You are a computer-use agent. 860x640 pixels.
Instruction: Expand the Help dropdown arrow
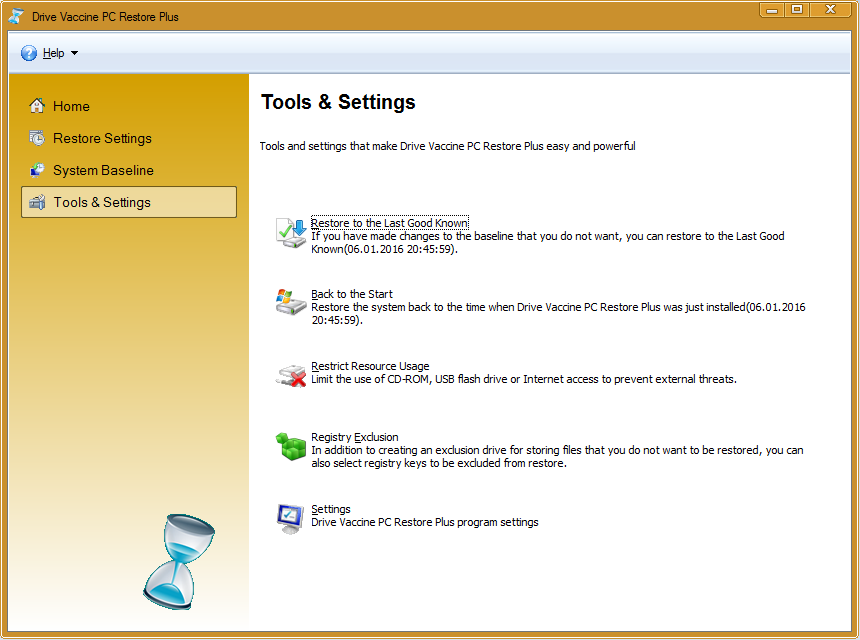coord(75,53)
